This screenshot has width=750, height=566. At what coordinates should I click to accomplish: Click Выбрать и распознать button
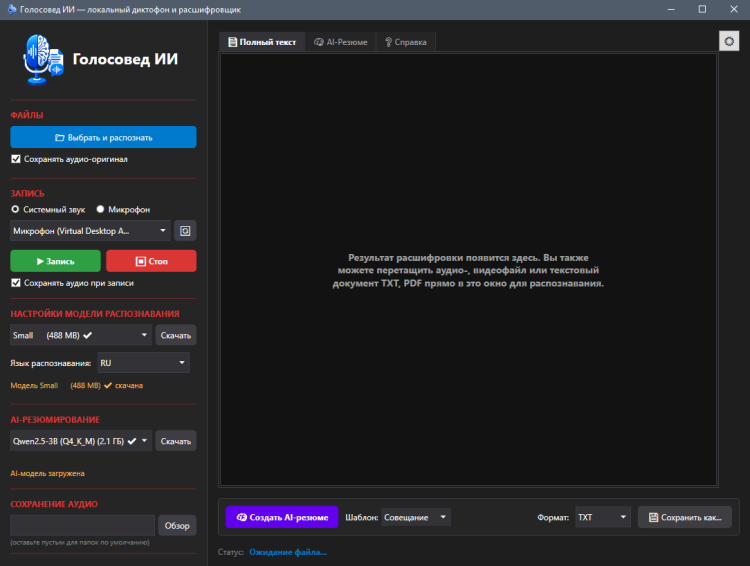coord(103,137)
